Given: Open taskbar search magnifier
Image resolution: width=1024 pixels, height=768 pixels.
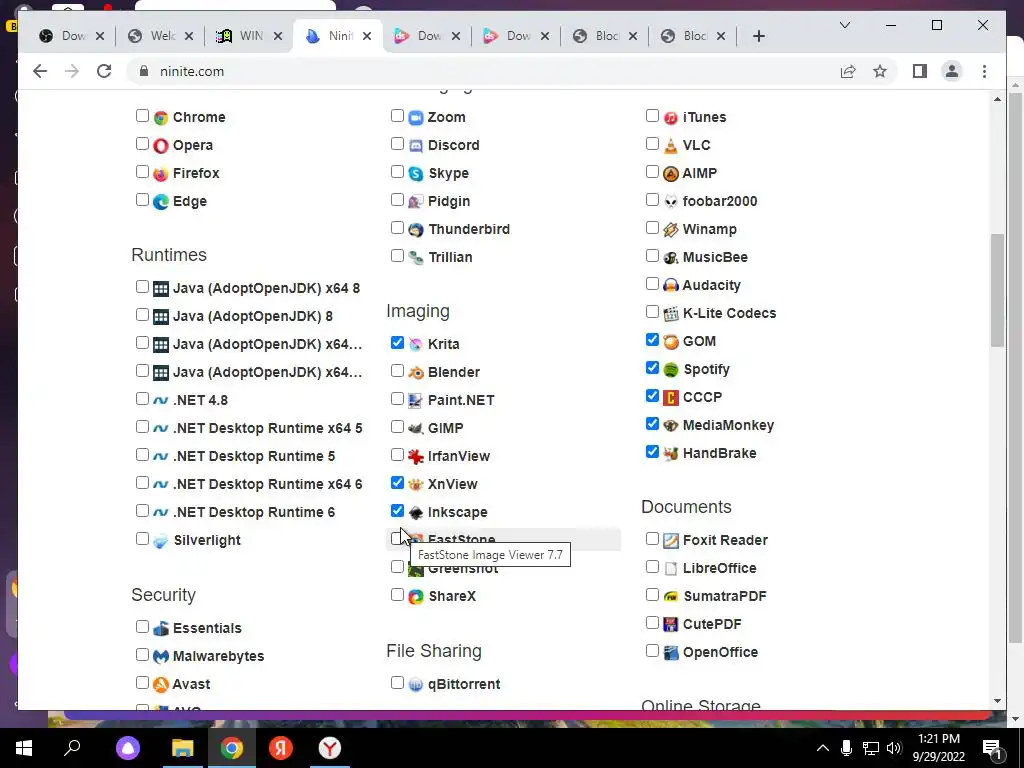Looking at the screenshot, I should tap(72, 748).
